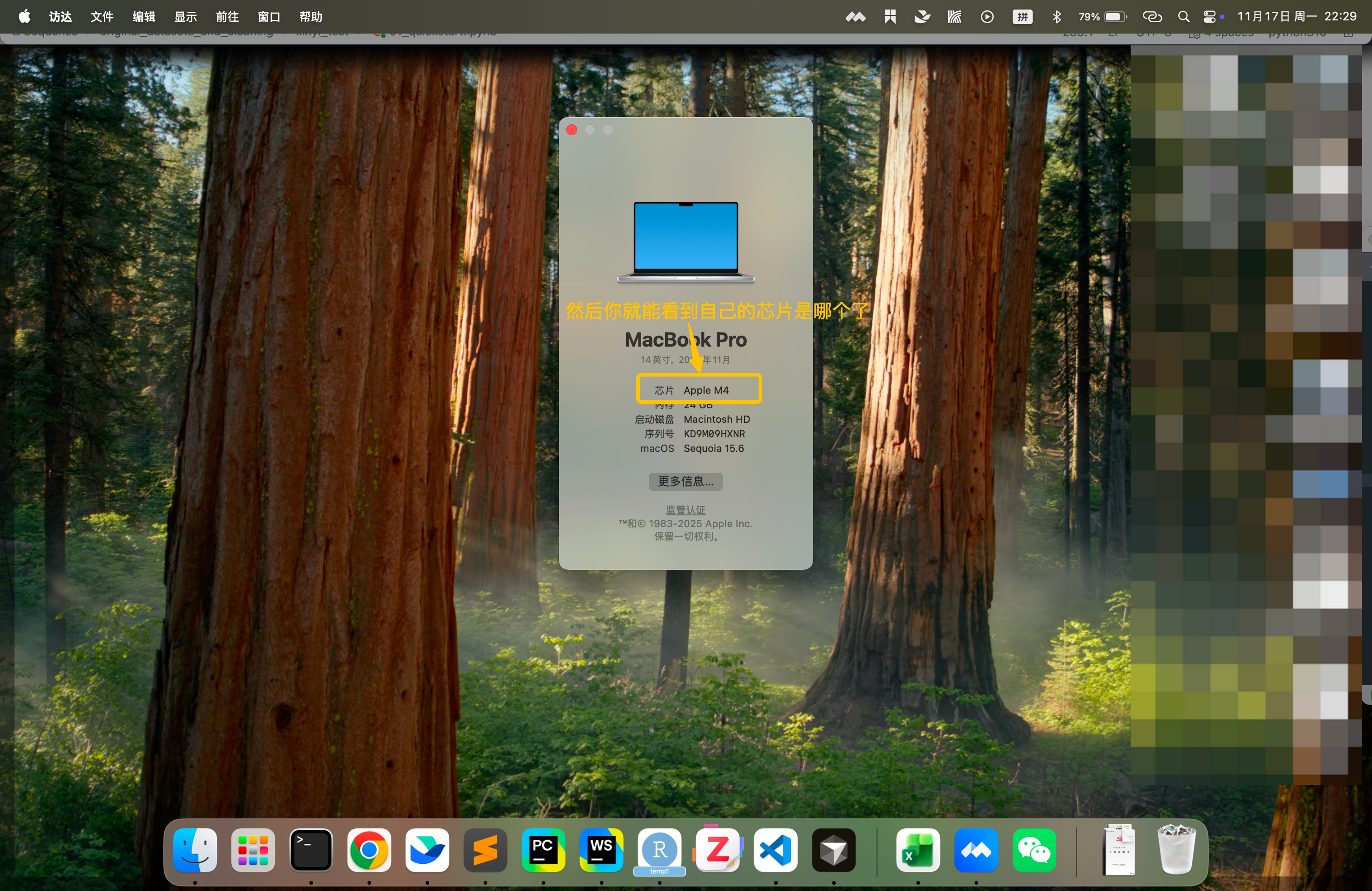The width and height of the screenshot is (1372, 891).
Task: Open the Trash in the Dock
Action: pos(1176,850)
